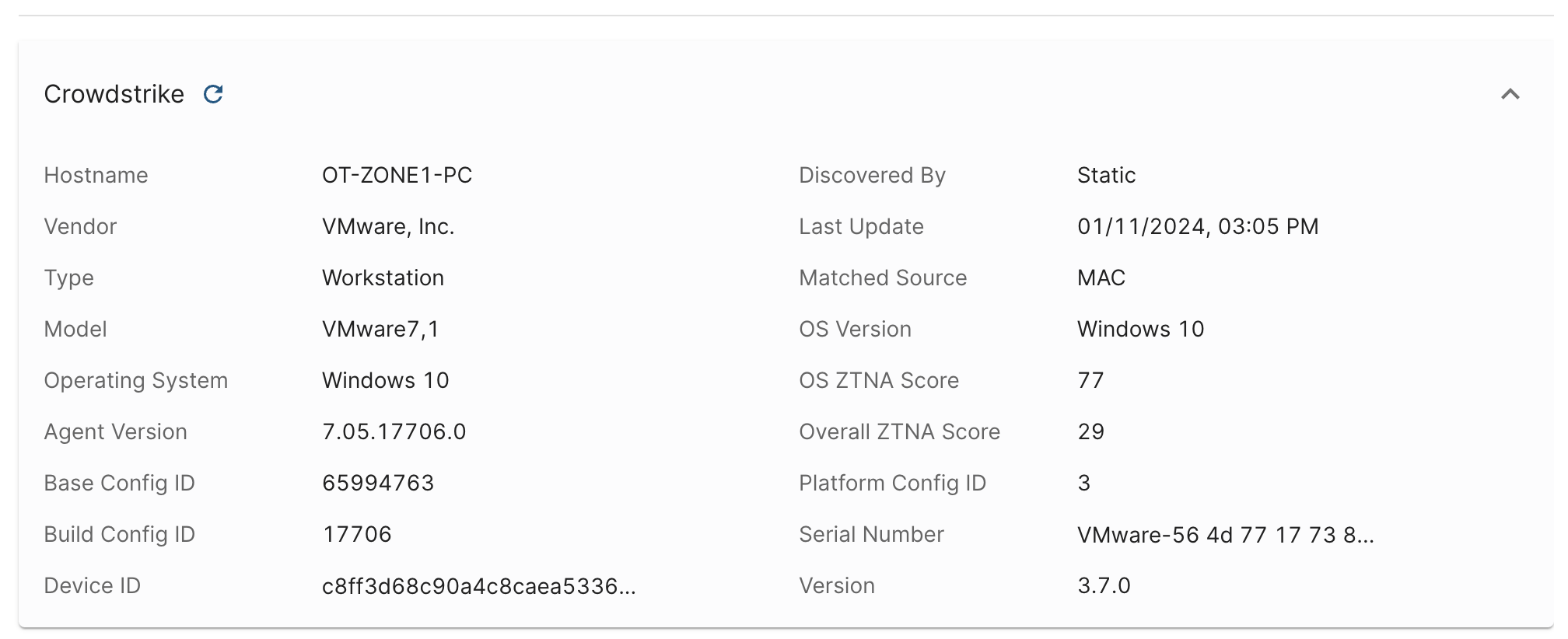Click the Crowdstrike panel title
The height and width of the screenshot is (639, 1568).
point(114,94)
